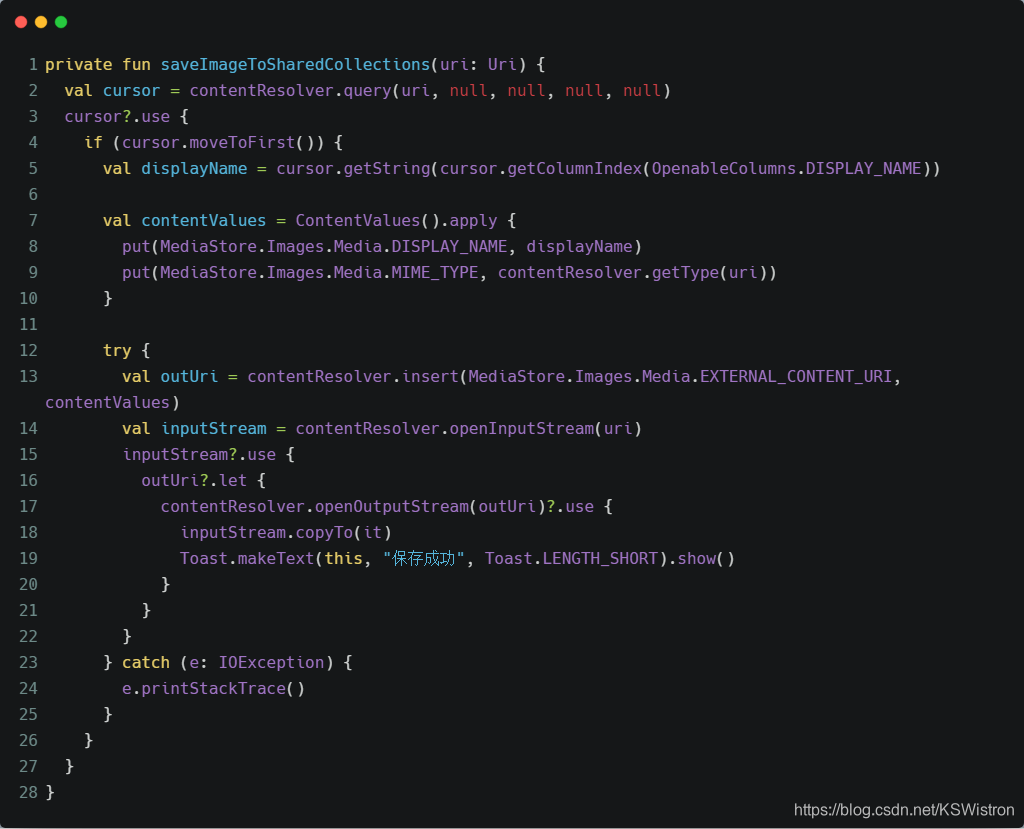Click EXTERNAL_CONTENT_URI on line 13

(x=796, y=377)
